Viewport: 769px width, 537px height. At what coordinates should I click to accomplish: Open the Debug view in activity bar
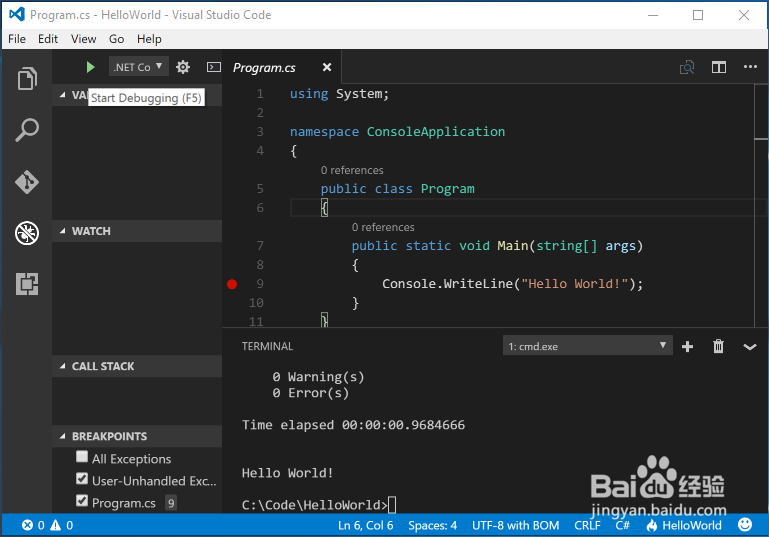click(27, 233)
